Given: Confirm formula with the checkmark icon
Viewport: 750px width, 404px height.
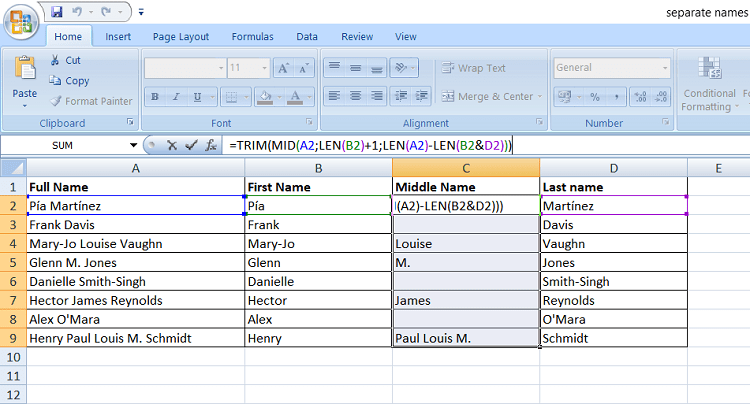Looking at the screenshot, I should coord(191,145).
